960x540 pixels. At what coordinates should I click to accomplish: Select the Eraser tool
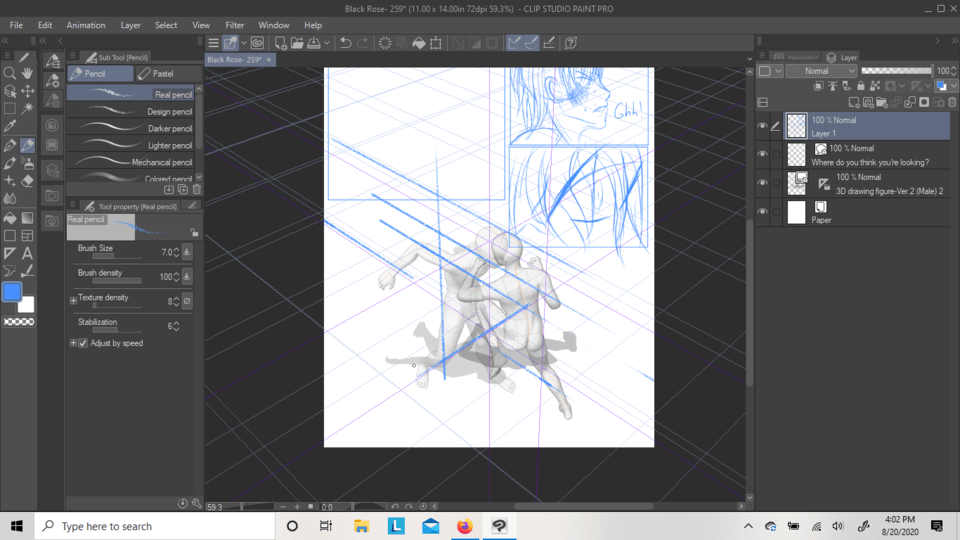(27, 181)
